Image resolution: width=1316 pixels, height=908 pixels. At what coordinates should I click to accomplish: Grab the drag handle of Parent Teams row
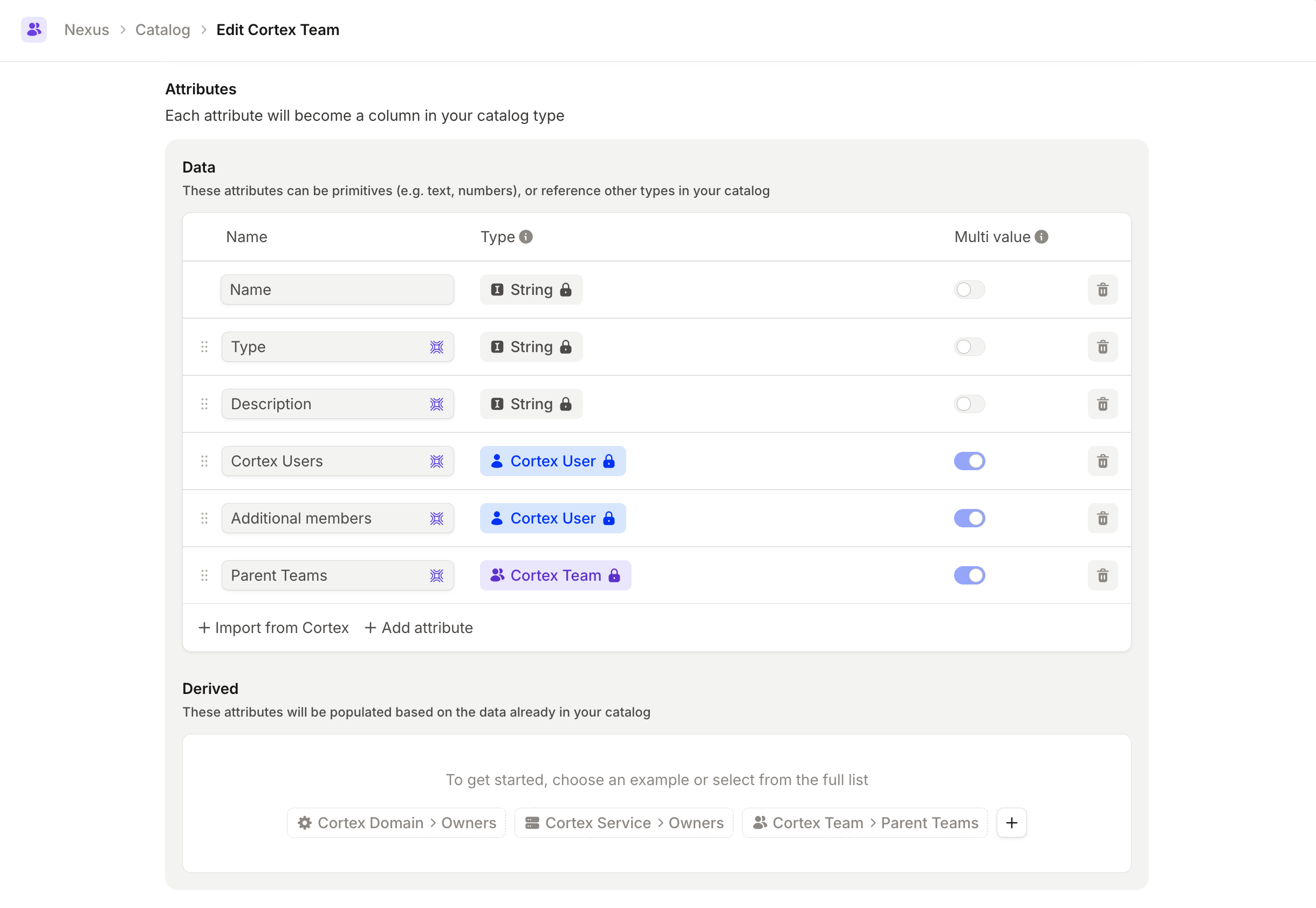coord(204,576)
